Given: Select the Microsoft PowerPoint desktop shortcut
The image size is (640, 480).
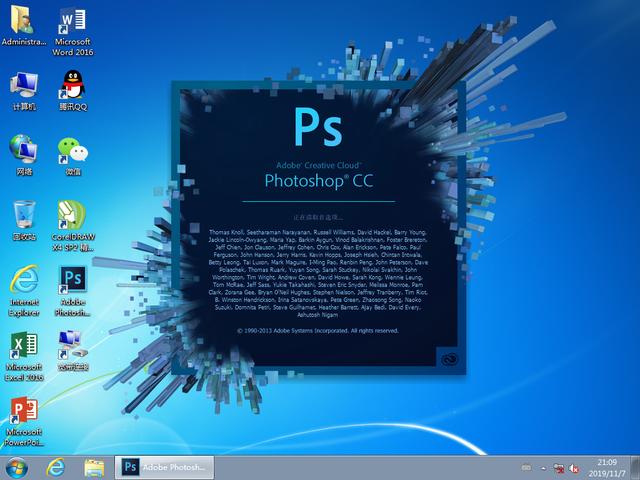Looking at the screenshot, I should (x=24, y=421).
